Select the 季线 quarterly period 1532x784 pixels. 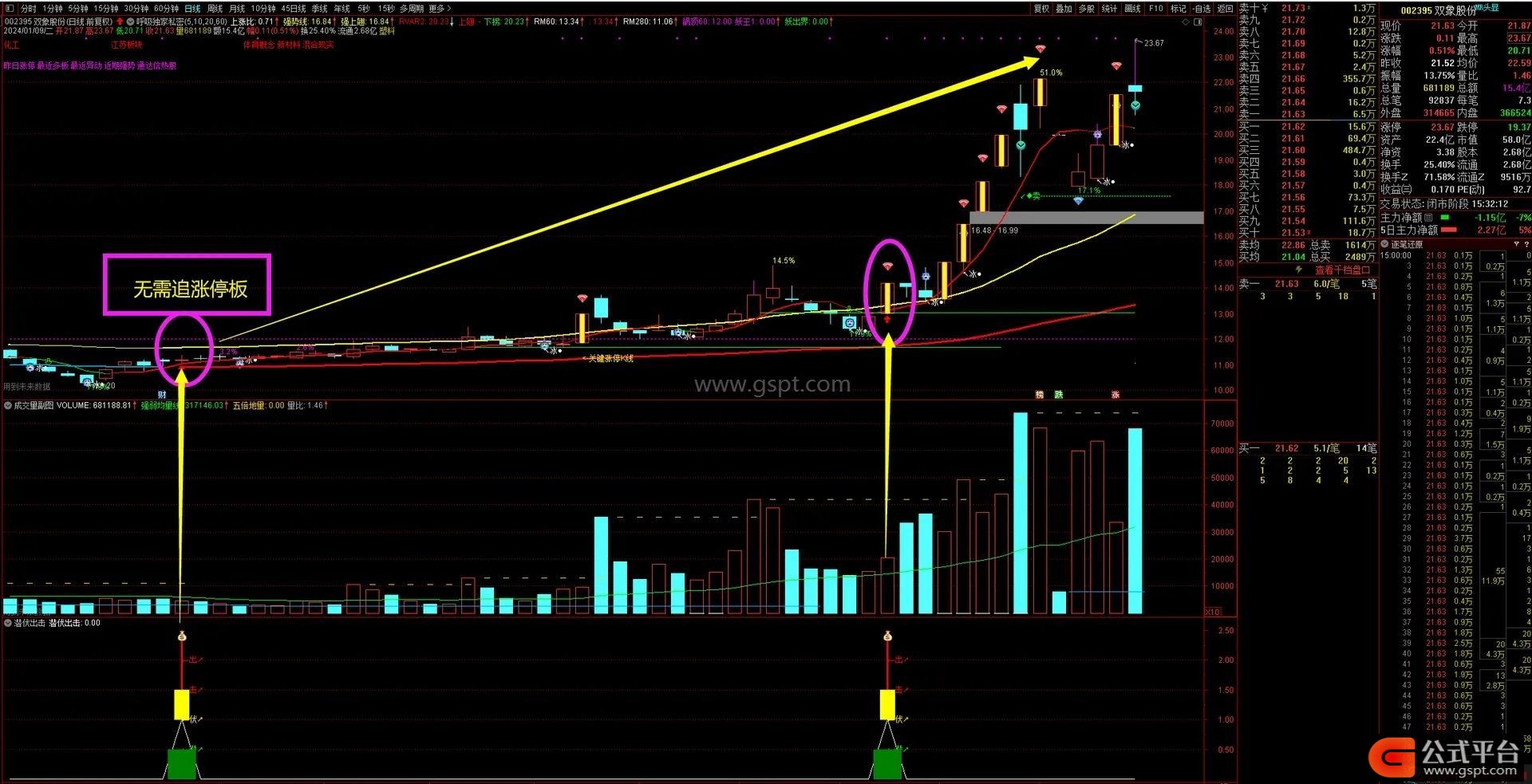coord(320,9)
